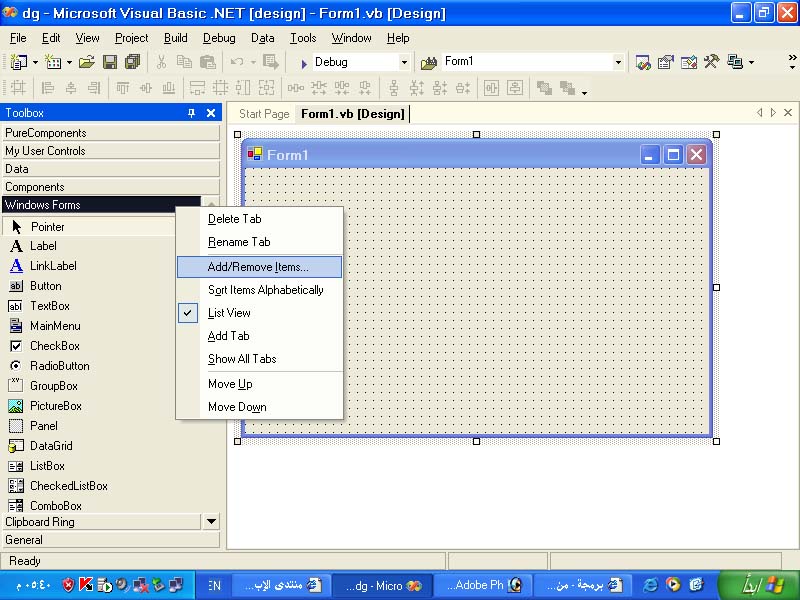Choose Add/Remove Items from context menu

click(x=259, y=267)
